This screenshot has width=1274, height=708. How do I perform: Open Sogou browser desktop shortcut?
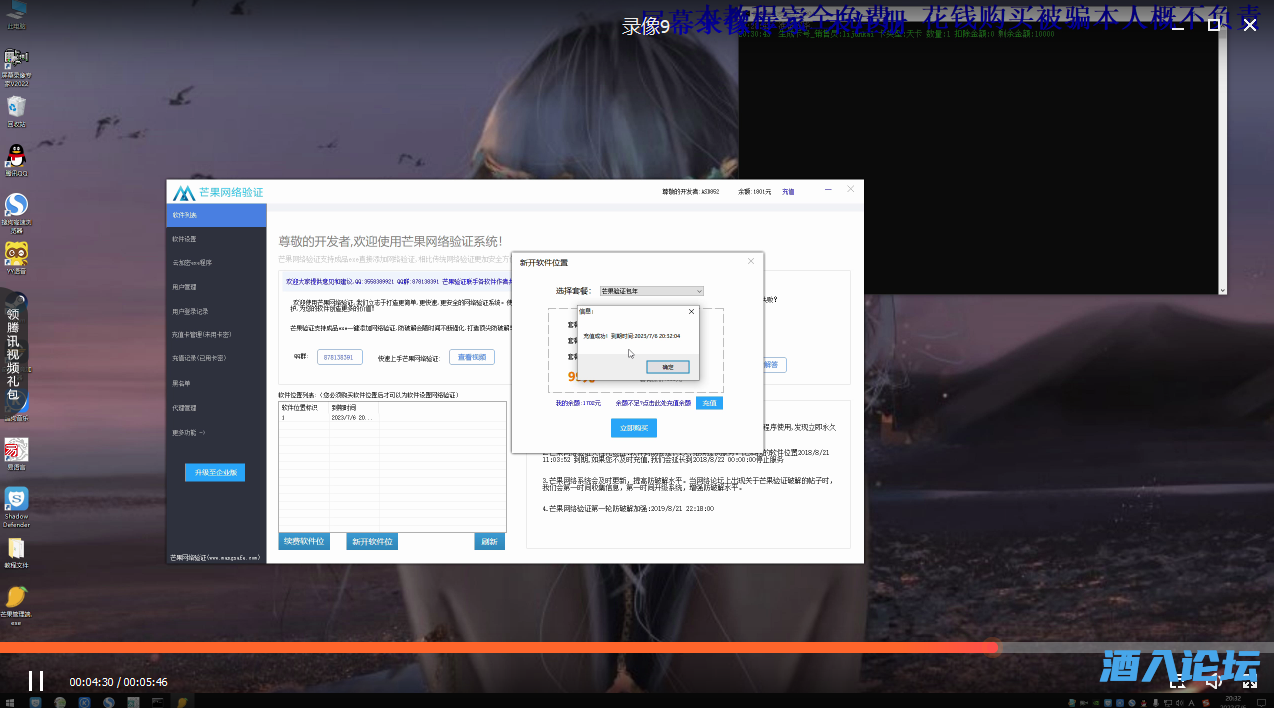click(16, 207)
